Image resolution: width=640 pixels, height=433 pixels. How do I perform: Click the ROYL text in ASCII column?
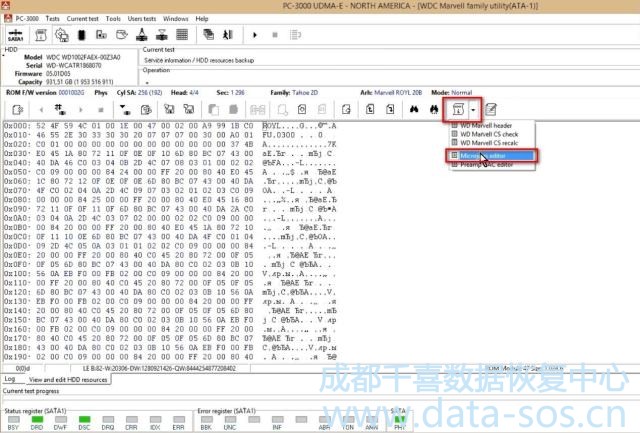272,126
